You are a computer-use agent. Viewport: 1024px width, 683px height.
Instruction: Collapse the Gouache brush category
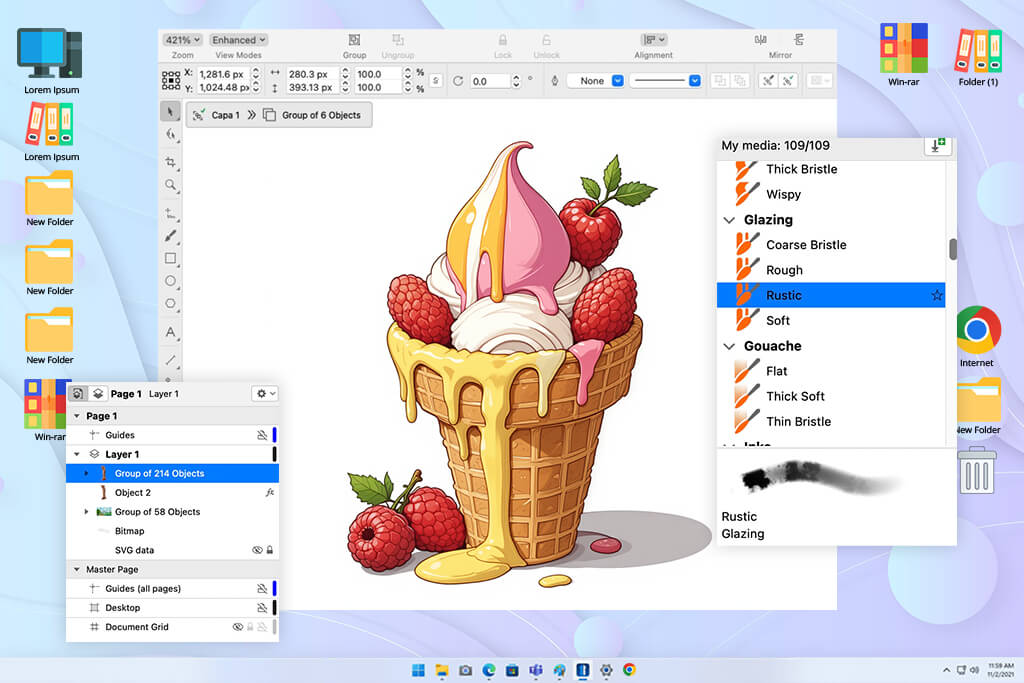[729, 346]
